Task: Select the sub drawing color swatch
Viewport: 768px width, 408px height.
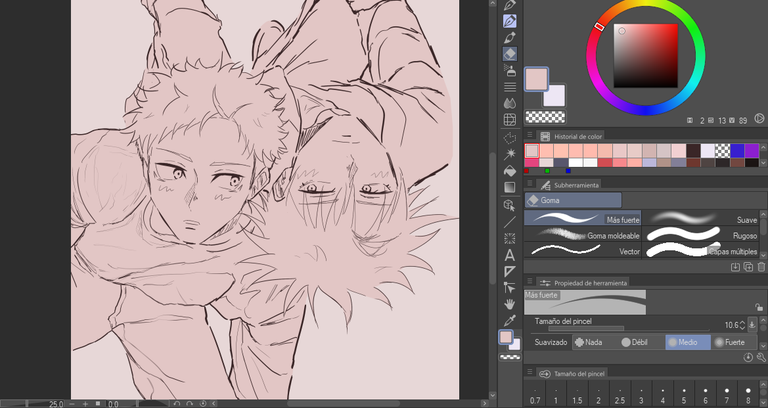Action: [x=556, y=97]
